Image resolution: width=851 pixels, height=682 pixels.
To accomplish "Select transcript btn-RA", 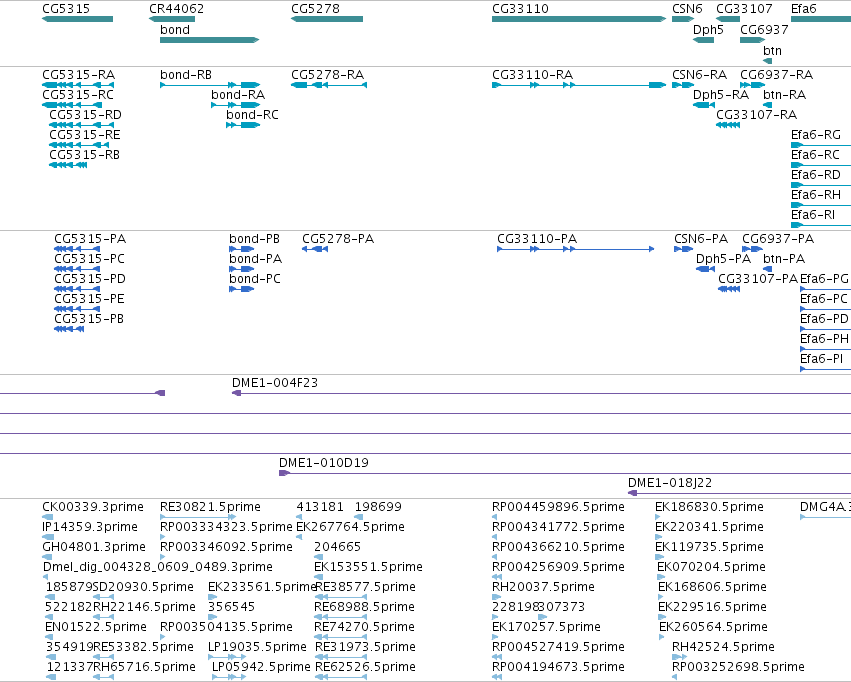I will coord(767,105).
